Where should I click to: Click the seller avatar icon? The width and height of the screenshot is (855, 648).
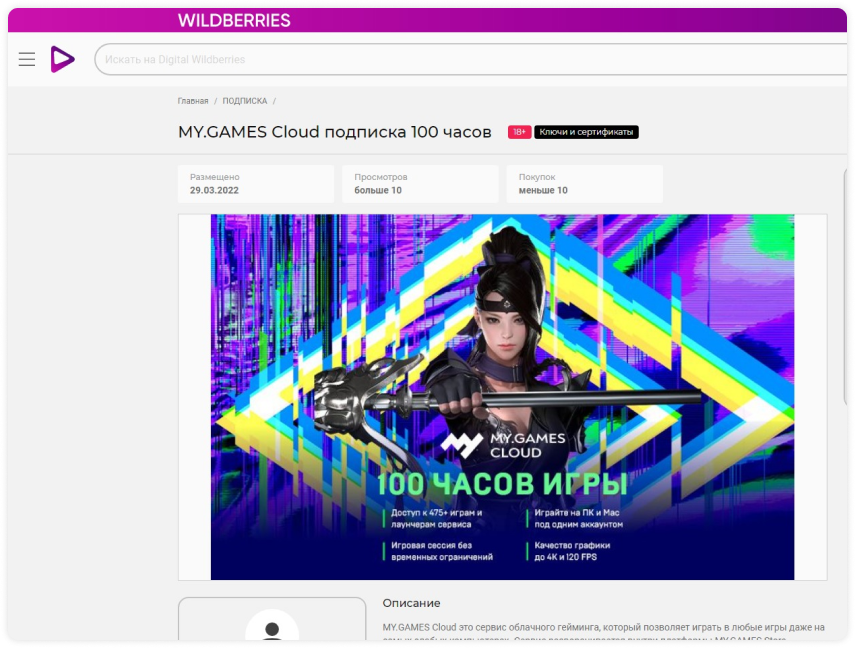pyautogui.click(x=272, y=627)
